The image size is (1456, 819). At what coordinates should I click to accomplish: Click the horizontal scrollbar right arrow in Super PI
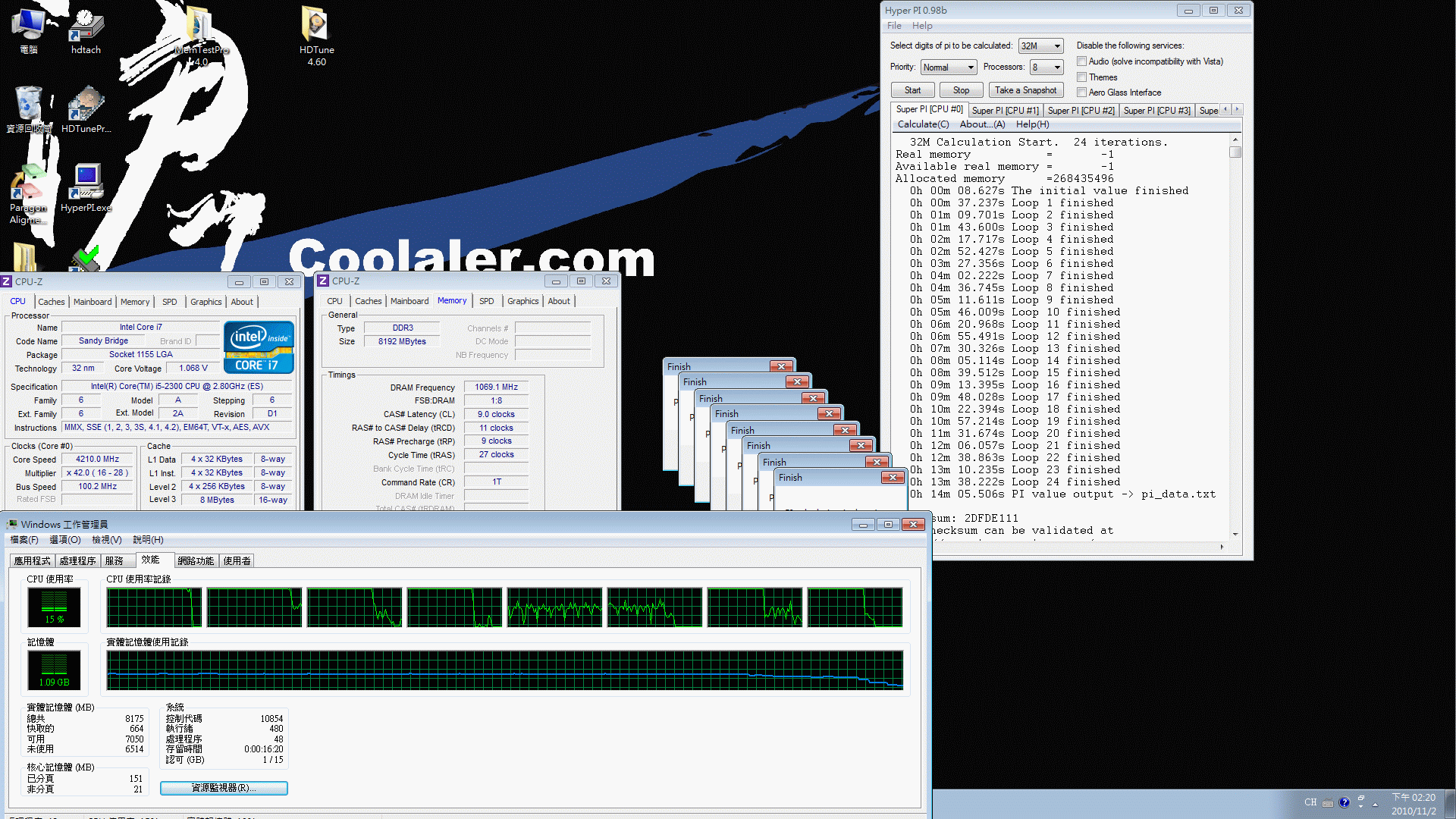1222,546
